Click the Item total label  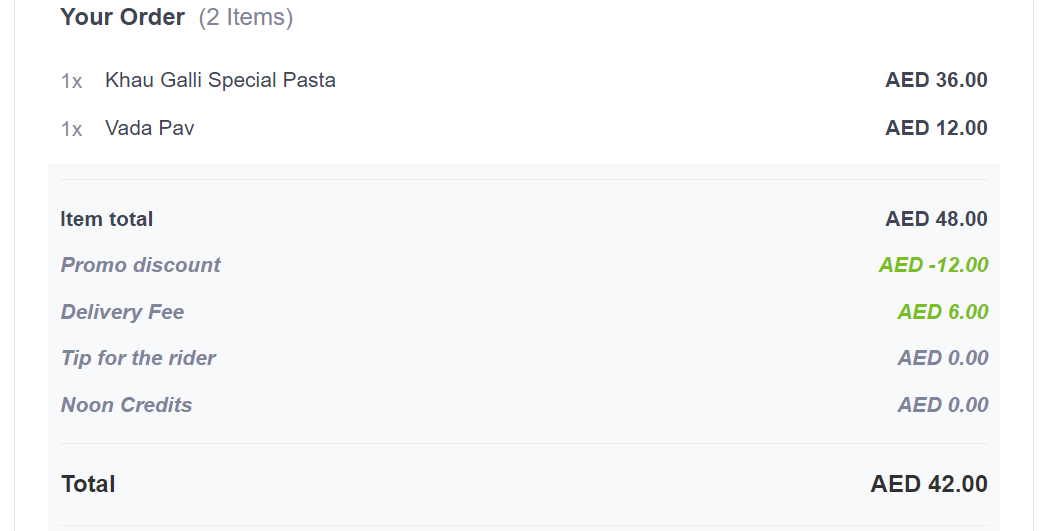107,219
